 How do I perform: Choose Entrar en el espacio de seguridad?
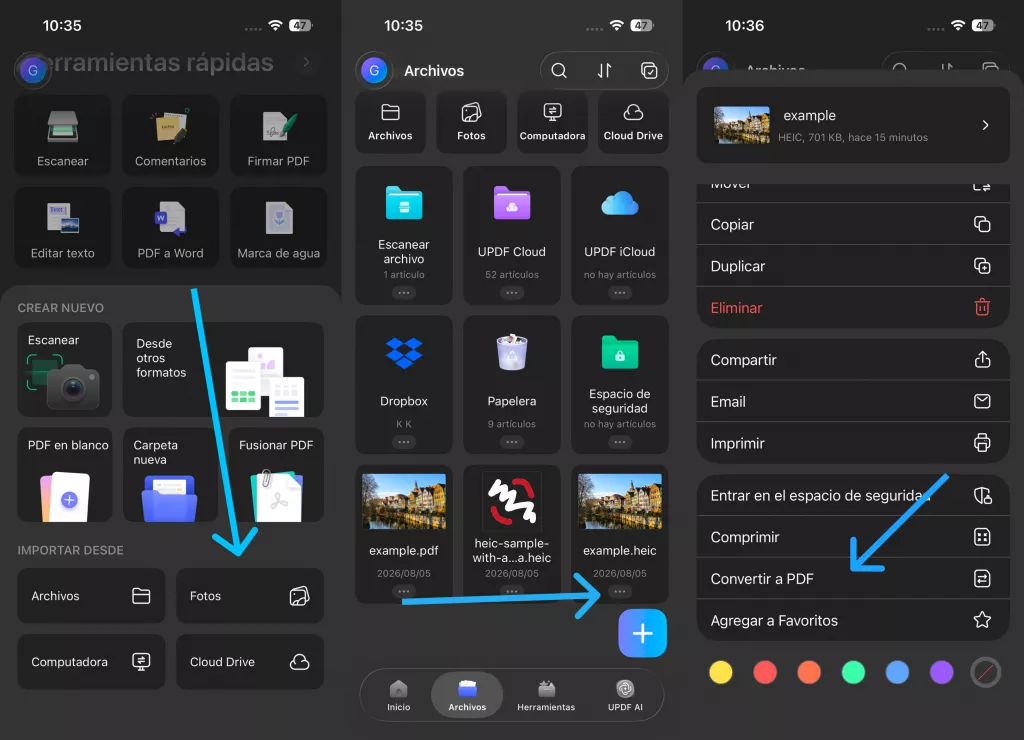[853, 495]
